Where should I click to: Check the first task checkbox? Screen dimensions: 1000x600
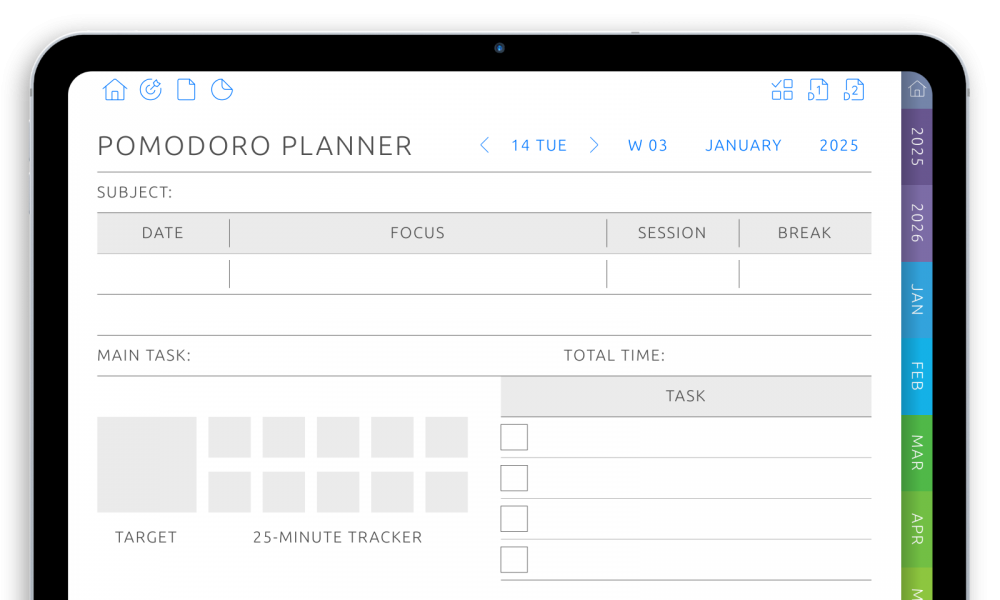[x=514, y=437]
